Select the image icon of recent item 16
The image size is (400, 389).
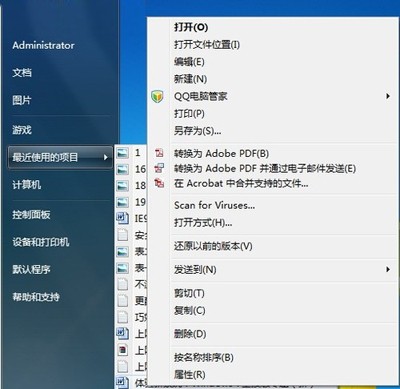(x=122, y=169)
